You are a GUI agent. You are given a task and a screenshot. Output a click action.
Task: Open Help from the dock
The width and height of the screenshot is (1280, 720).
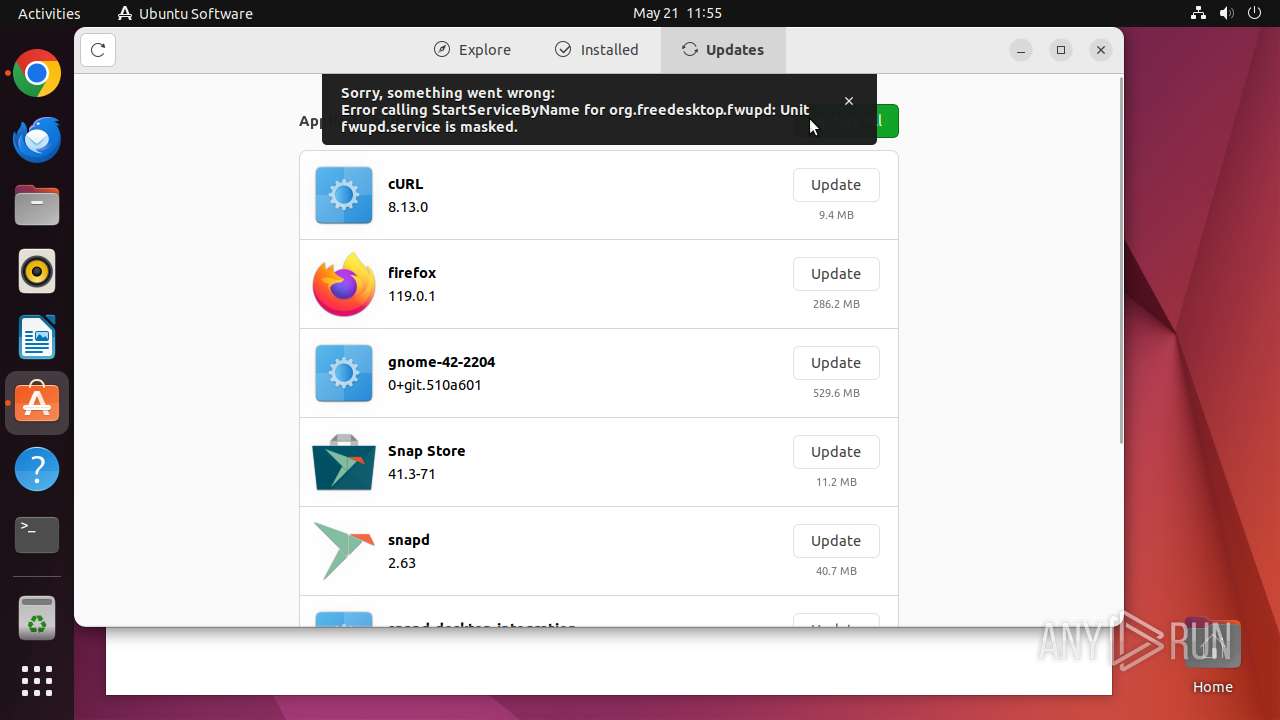click(x=37, y=469)
